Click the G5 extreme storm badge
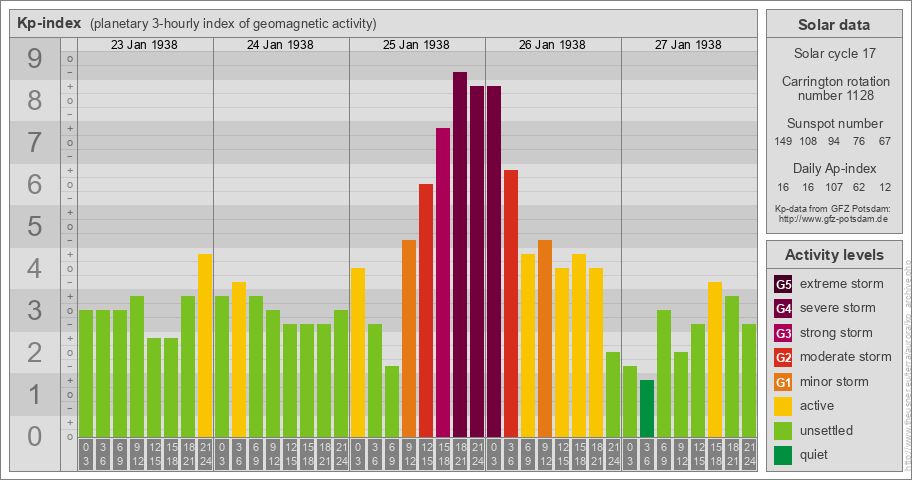Screen dimensions: 912x480 [x=783, y=284]
